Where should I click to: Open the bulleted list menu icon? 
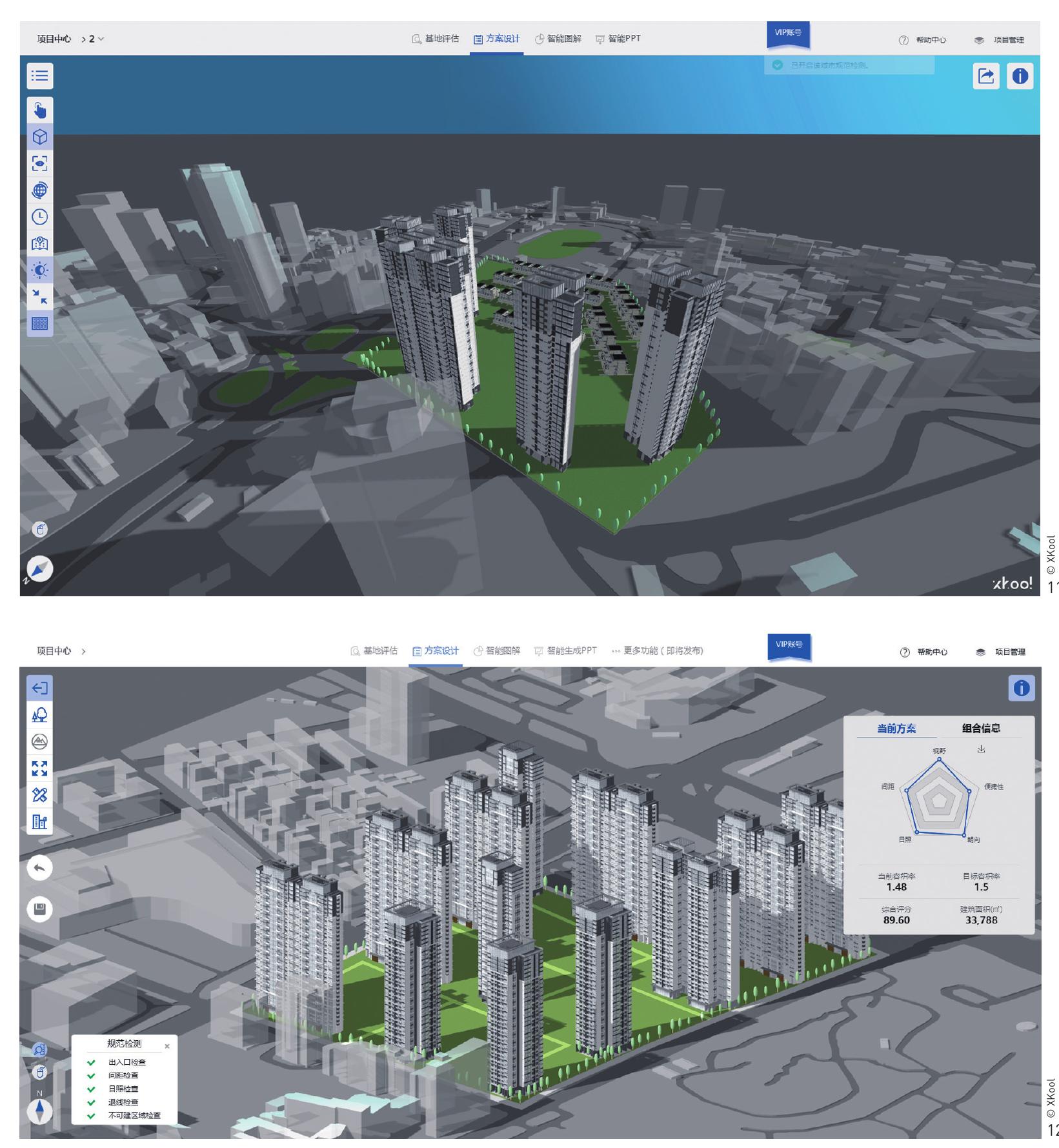39,76
